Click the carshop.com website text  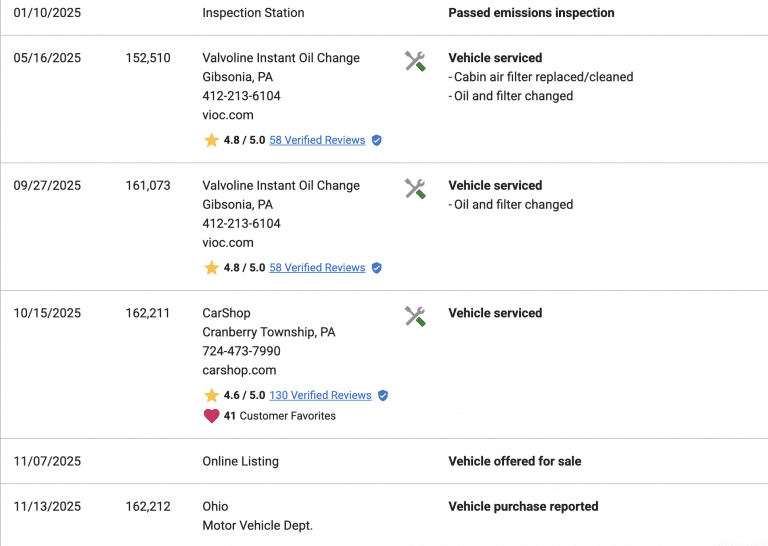tap(239, 370)
